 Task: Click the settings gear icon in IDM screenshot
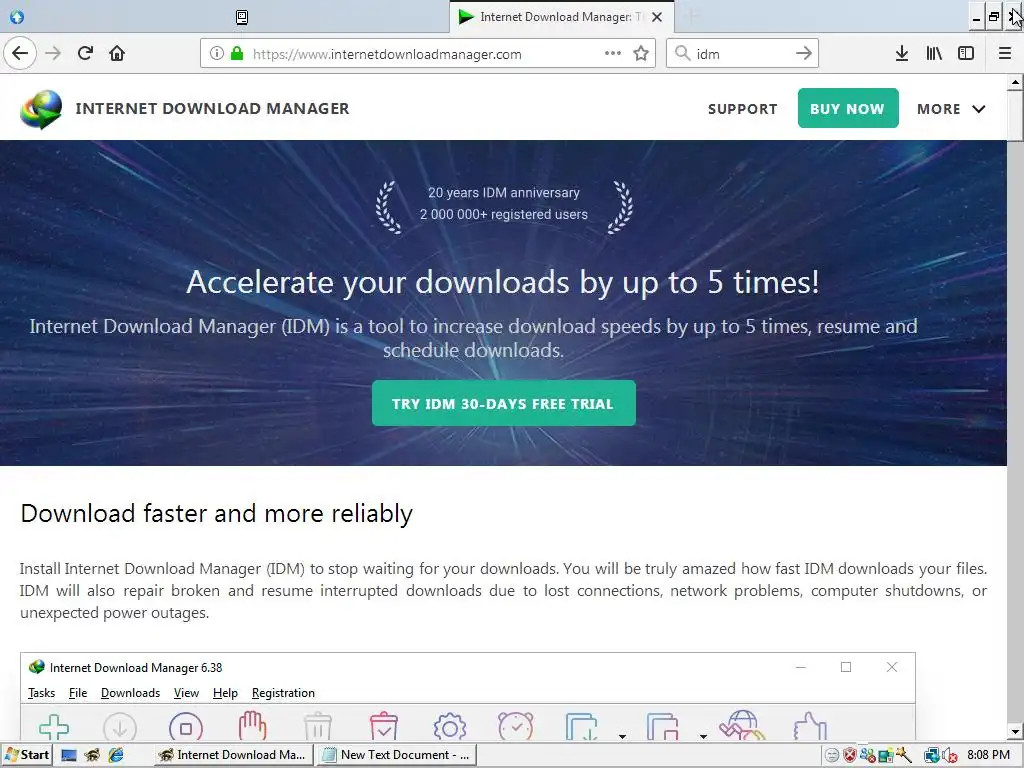pyautogui.click(x=449, y=727)
